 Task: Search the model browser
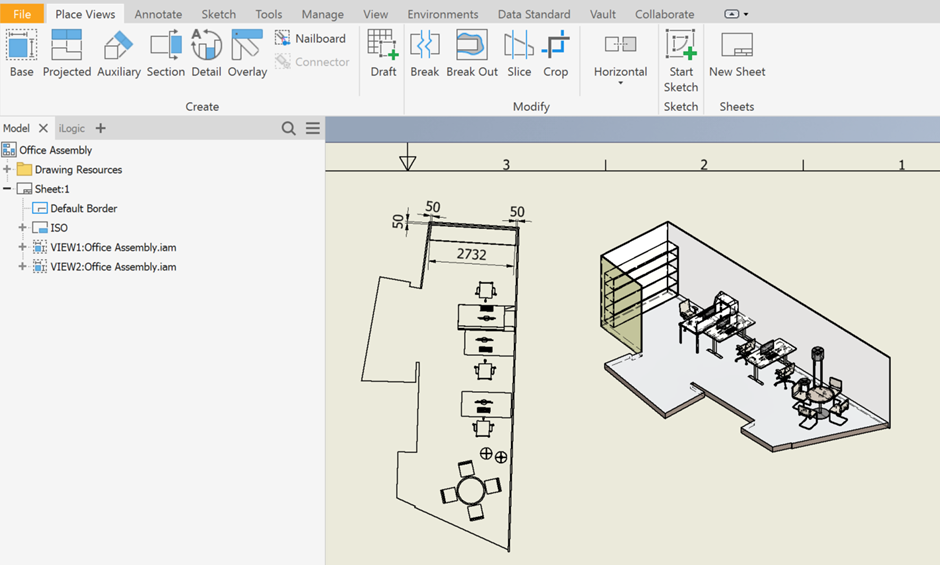pyautogui.click(x=288, y=128)
